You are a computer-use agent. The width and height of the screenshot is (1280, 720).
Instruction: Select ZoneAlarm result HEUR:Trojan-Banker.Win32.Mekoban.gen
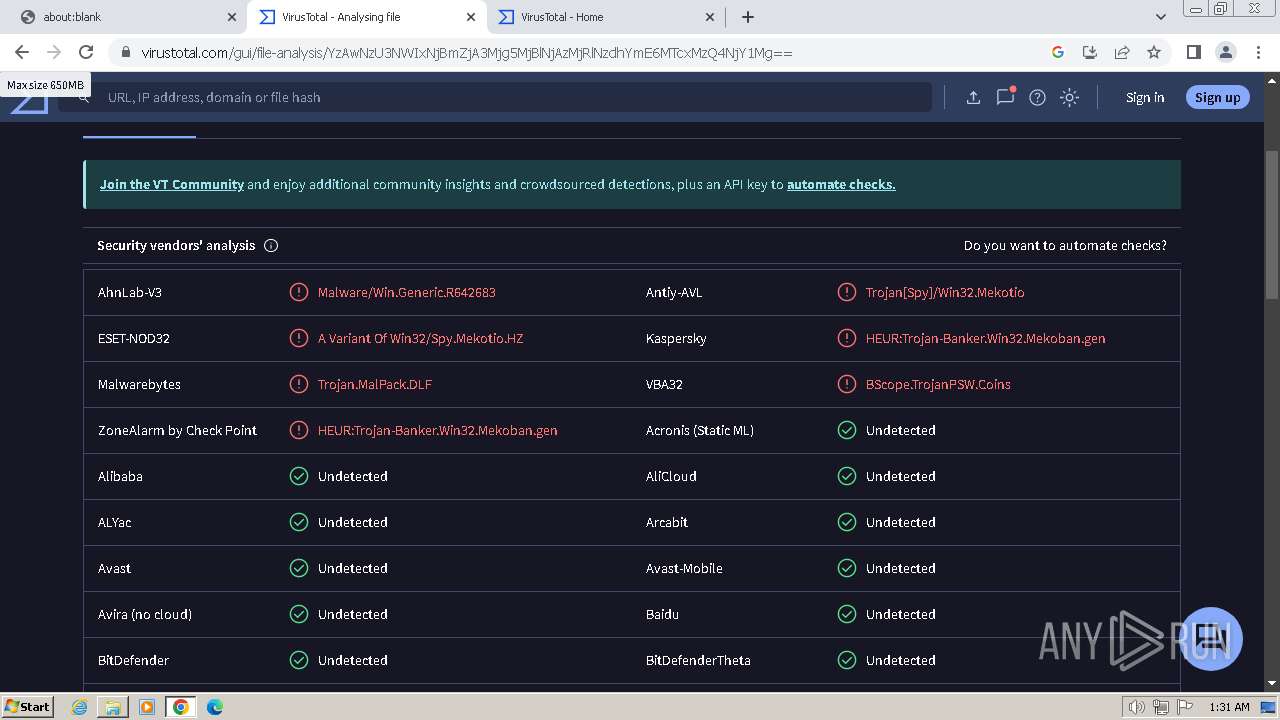click(438, 430)
